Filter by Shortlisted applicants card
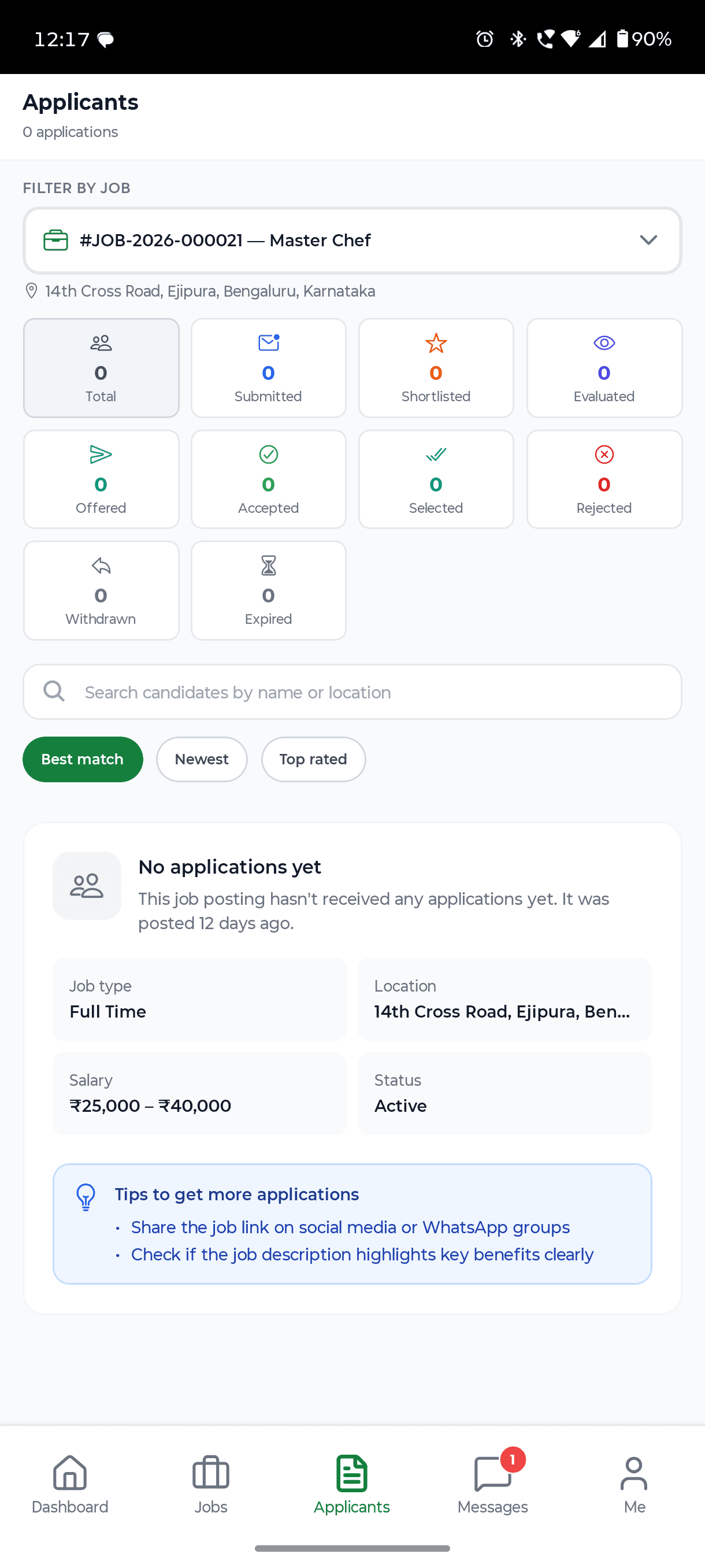Image resolution: width=705 pixels, height=1568 pixels. [x=436, y=368]
